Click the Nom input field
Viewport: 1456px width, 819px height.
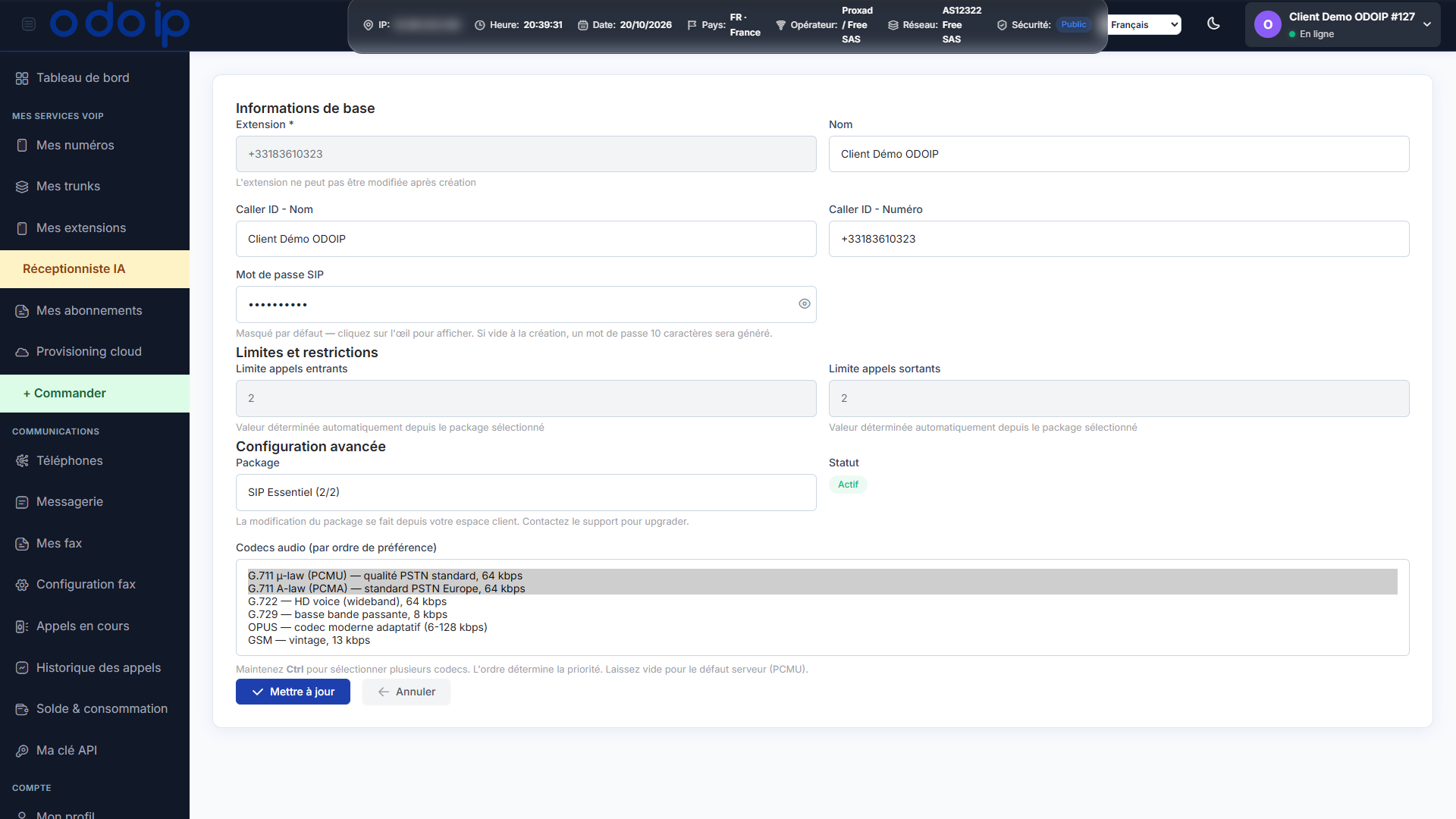tap(1119, 154)
